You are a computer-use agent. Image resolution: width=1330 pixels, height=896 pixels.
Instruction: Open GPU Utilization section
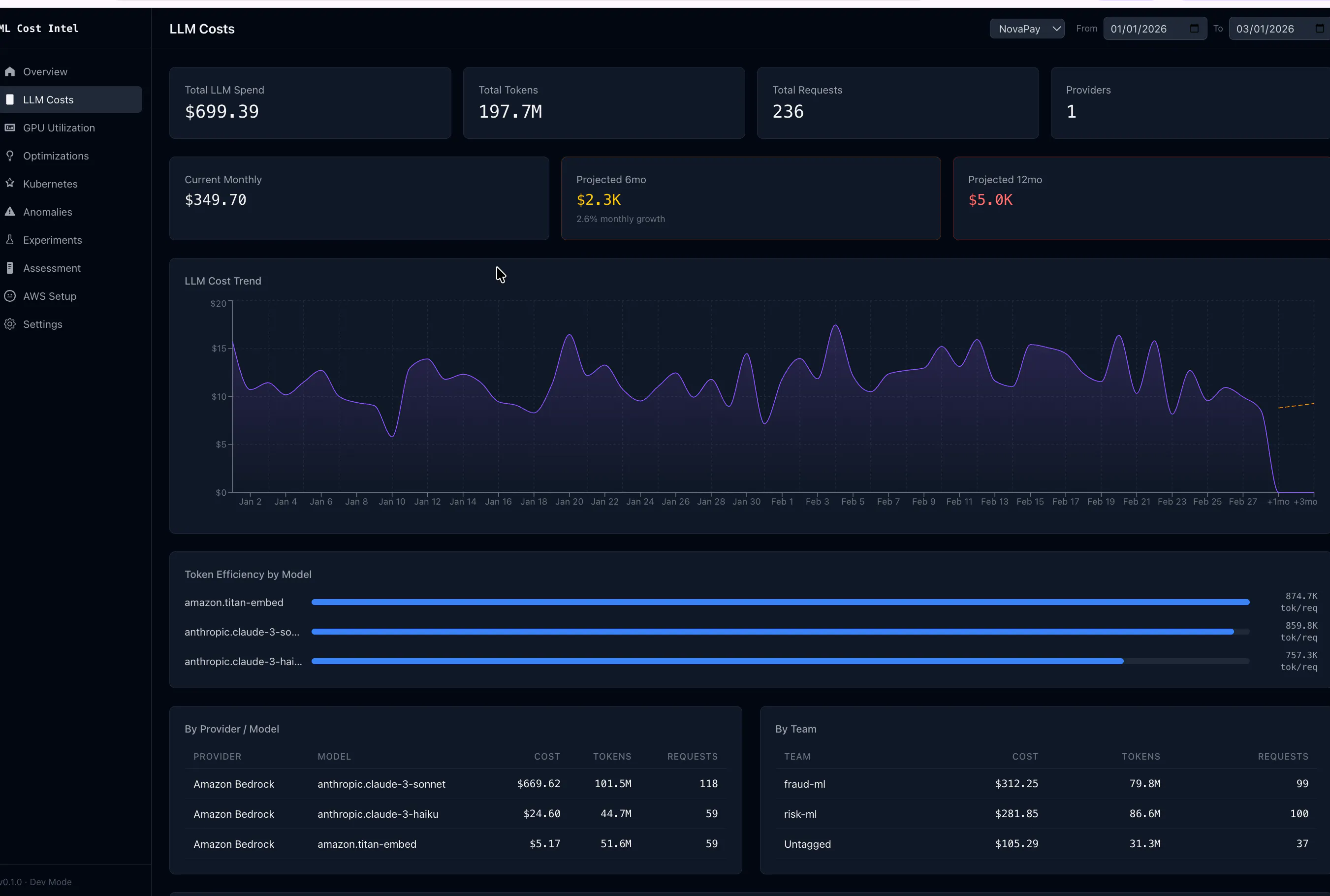tap(59, 128)
